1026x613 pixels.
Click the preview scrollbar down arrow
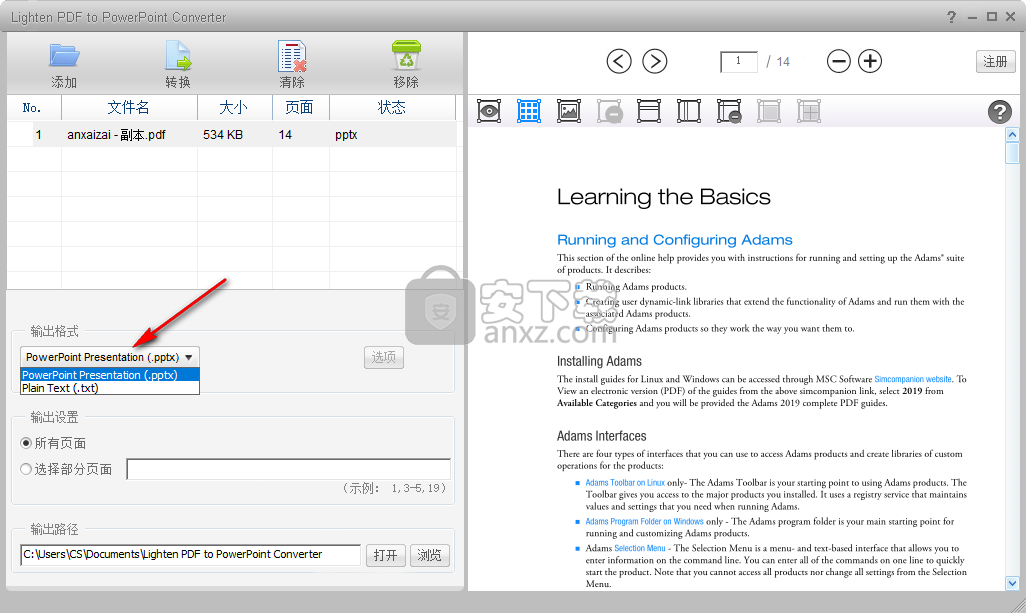pyautogui.click(x=1012, y=583)
